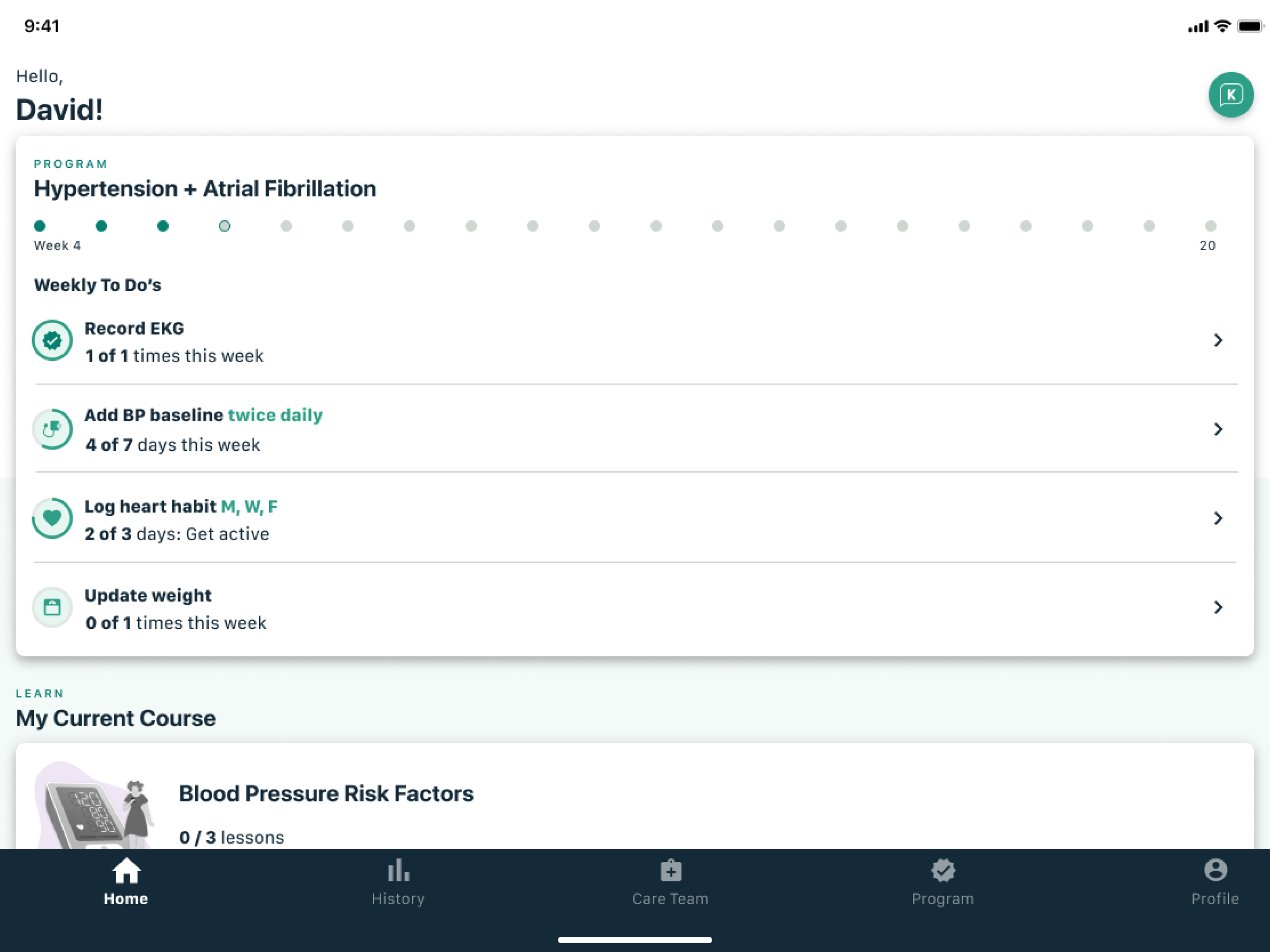The width and height of the screenshot is (1270, 952).
Task: Open the chat bubble K icon
Action: click(x=1230, y=95)
